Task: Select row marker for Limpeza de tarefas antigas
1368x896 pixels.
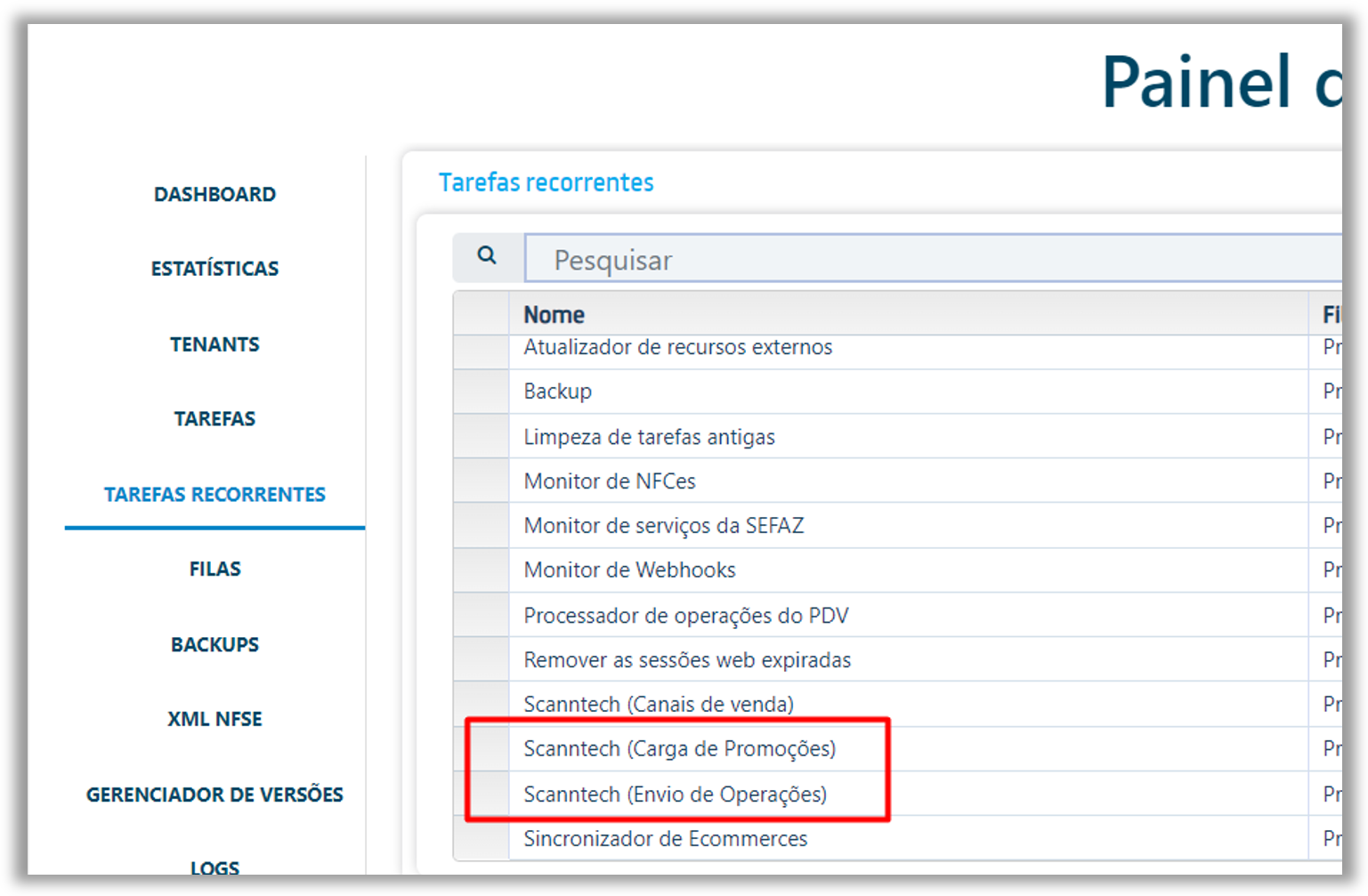Action: point(481,437)
